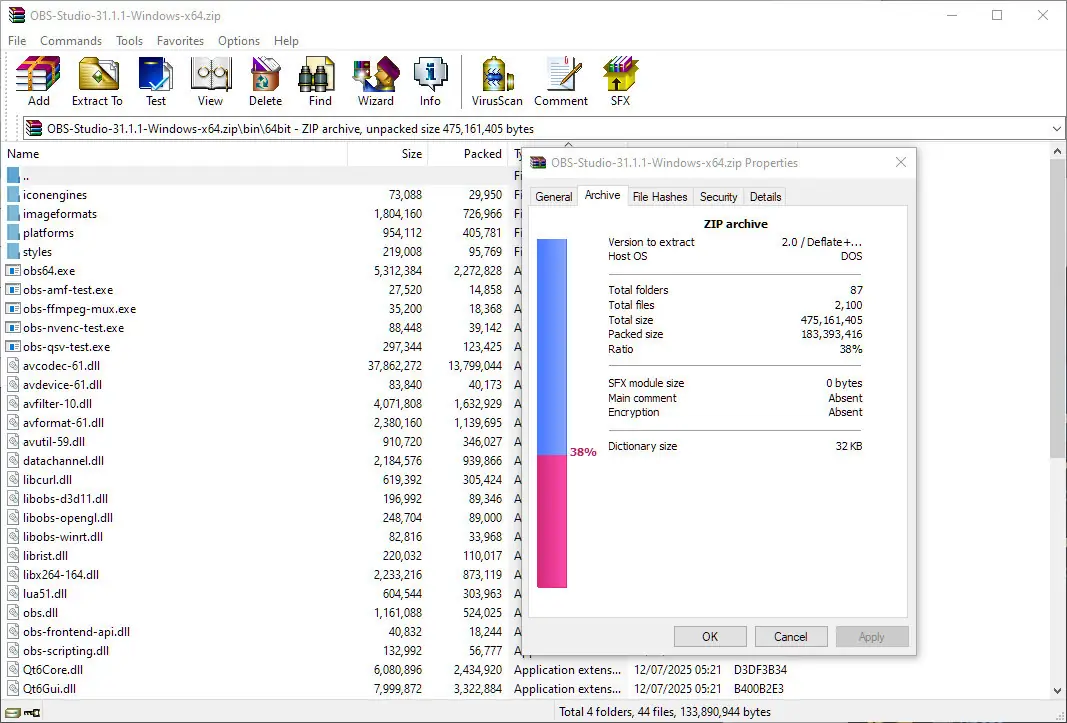Switch to the General tab in Properties
The image size is (1067, 723).
pos(553,197)
